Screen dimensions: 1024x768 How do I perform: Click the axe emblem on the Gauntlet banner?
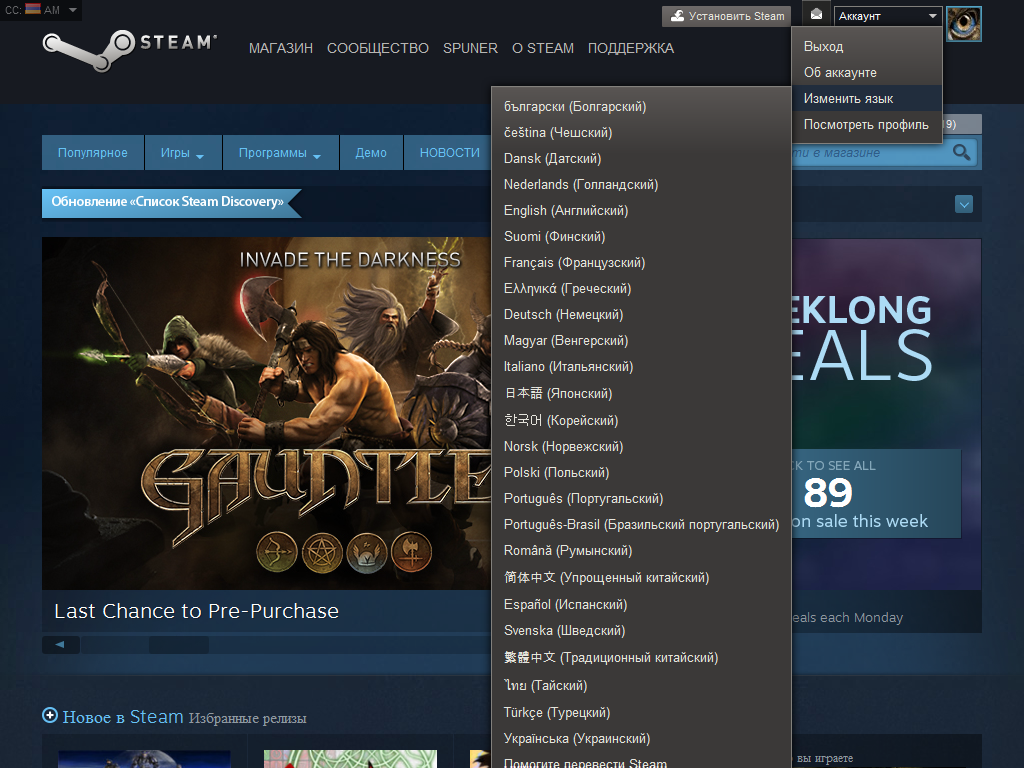click(x=410, y=549)
